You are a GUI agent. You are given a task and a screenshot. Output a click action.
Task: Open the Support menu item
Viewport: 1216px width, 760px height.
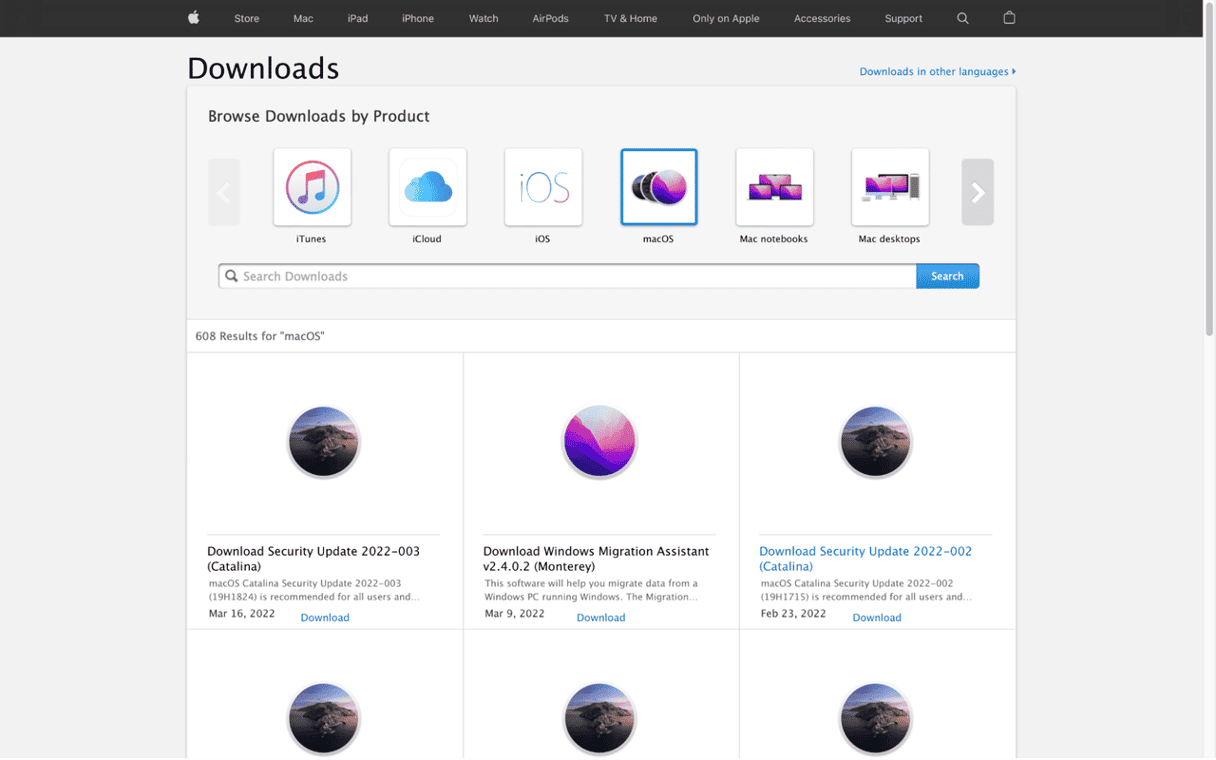click(903, 18)
